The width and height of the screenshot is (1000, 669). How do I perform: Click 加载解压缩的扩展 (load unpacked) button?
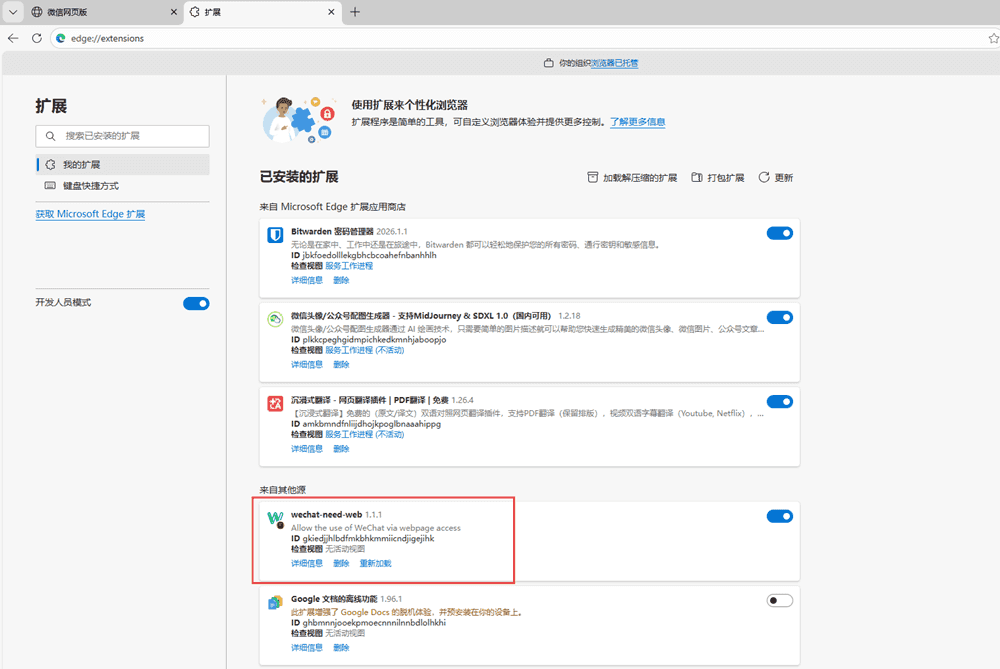point(631,177)
